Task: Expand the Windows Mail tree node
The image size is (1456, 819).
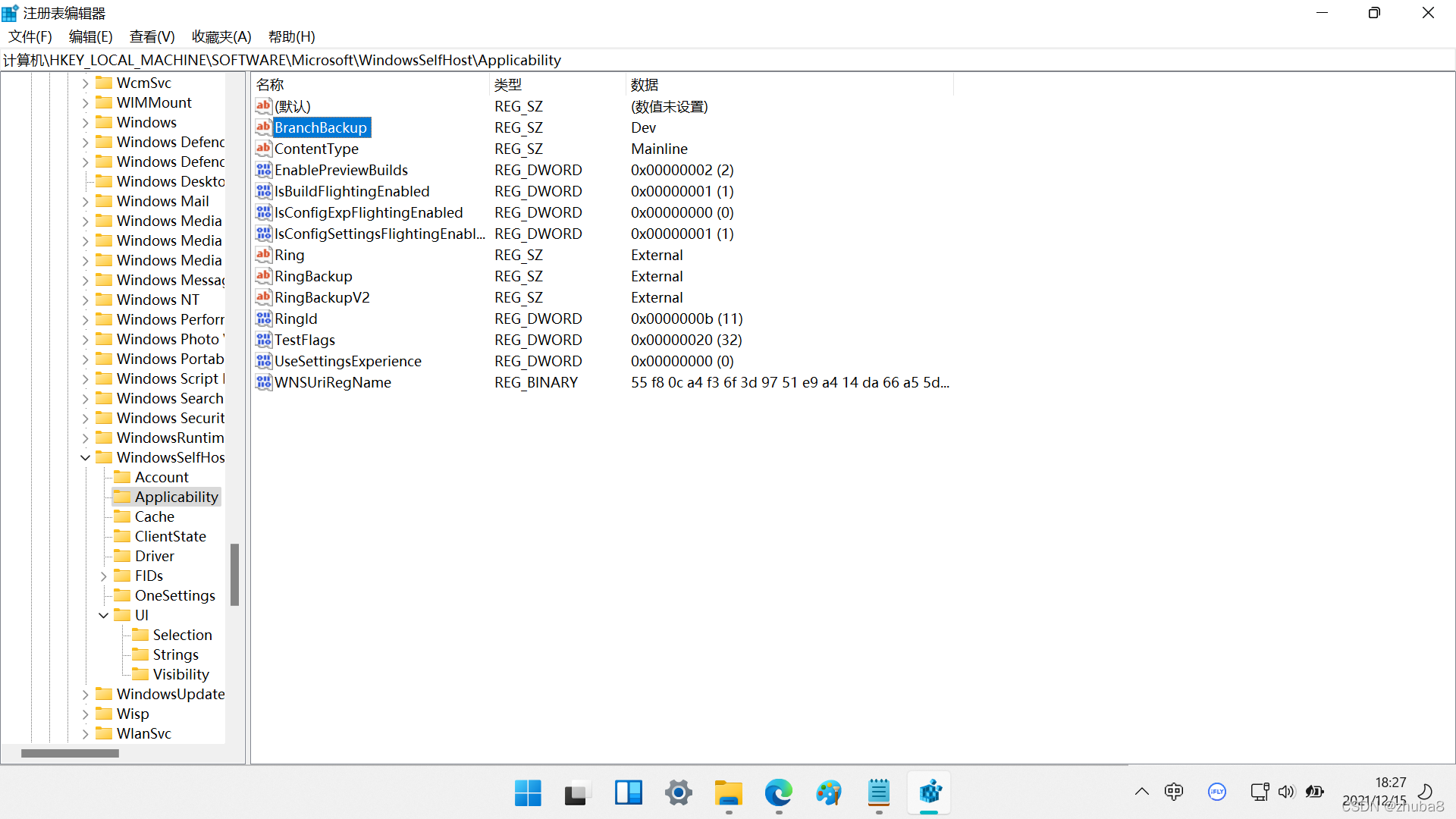Action: [x=85, y=201]
